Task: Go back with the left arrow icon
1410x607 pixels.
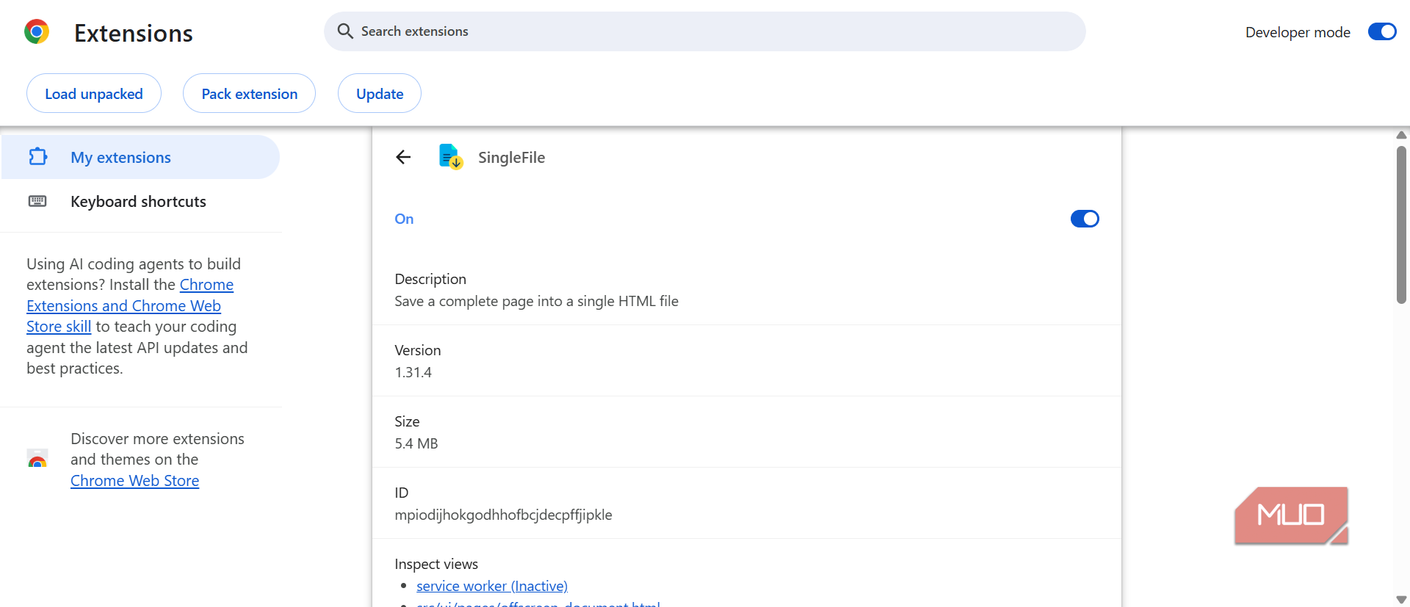Action: coord(403,157)
